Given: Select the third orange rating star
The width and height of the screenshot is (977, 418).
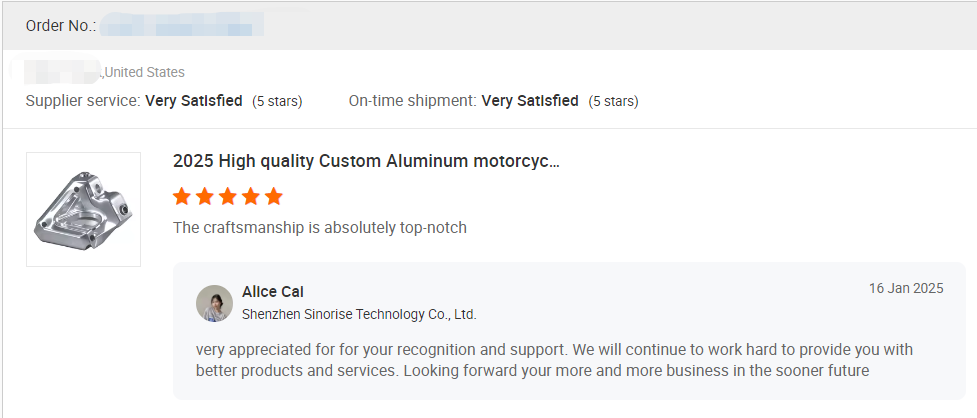Looking at the screenshot, I should pos(228,196).
